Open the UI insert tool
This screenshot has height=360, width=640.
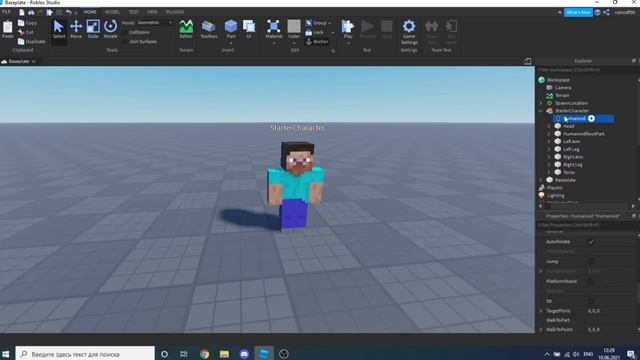point(249,29)
